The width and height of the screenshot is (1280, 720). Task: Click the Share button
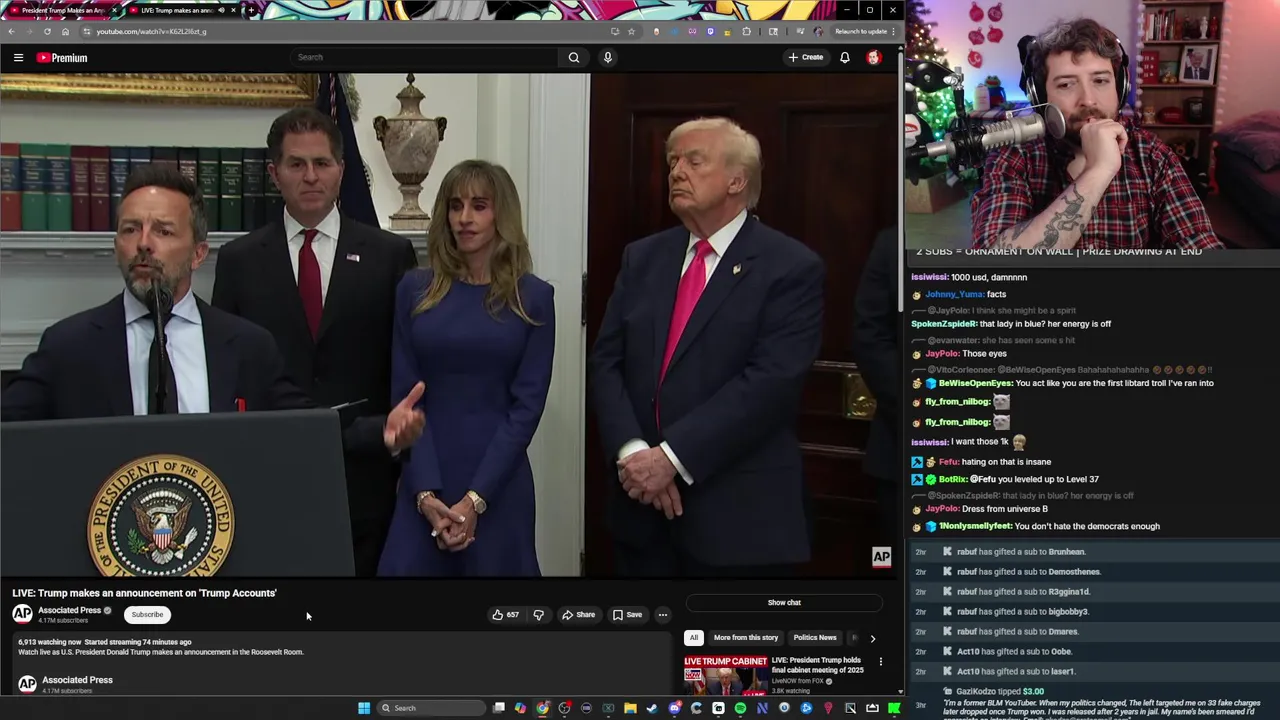[579, 615]
